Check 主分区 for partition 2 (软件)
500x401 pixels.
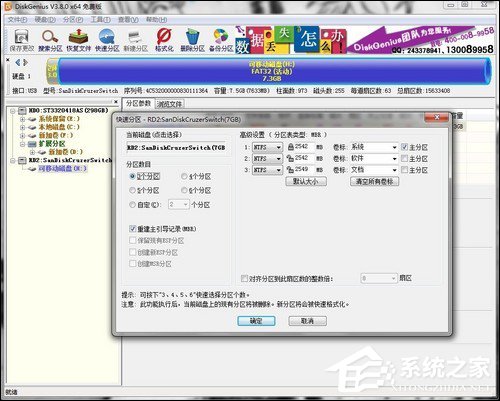tap(404, 158)
